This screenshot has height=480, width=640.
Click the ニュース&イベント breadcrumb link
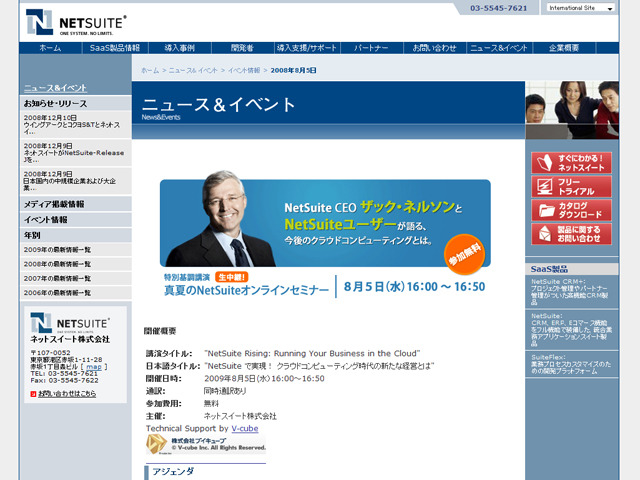point(193,70)
